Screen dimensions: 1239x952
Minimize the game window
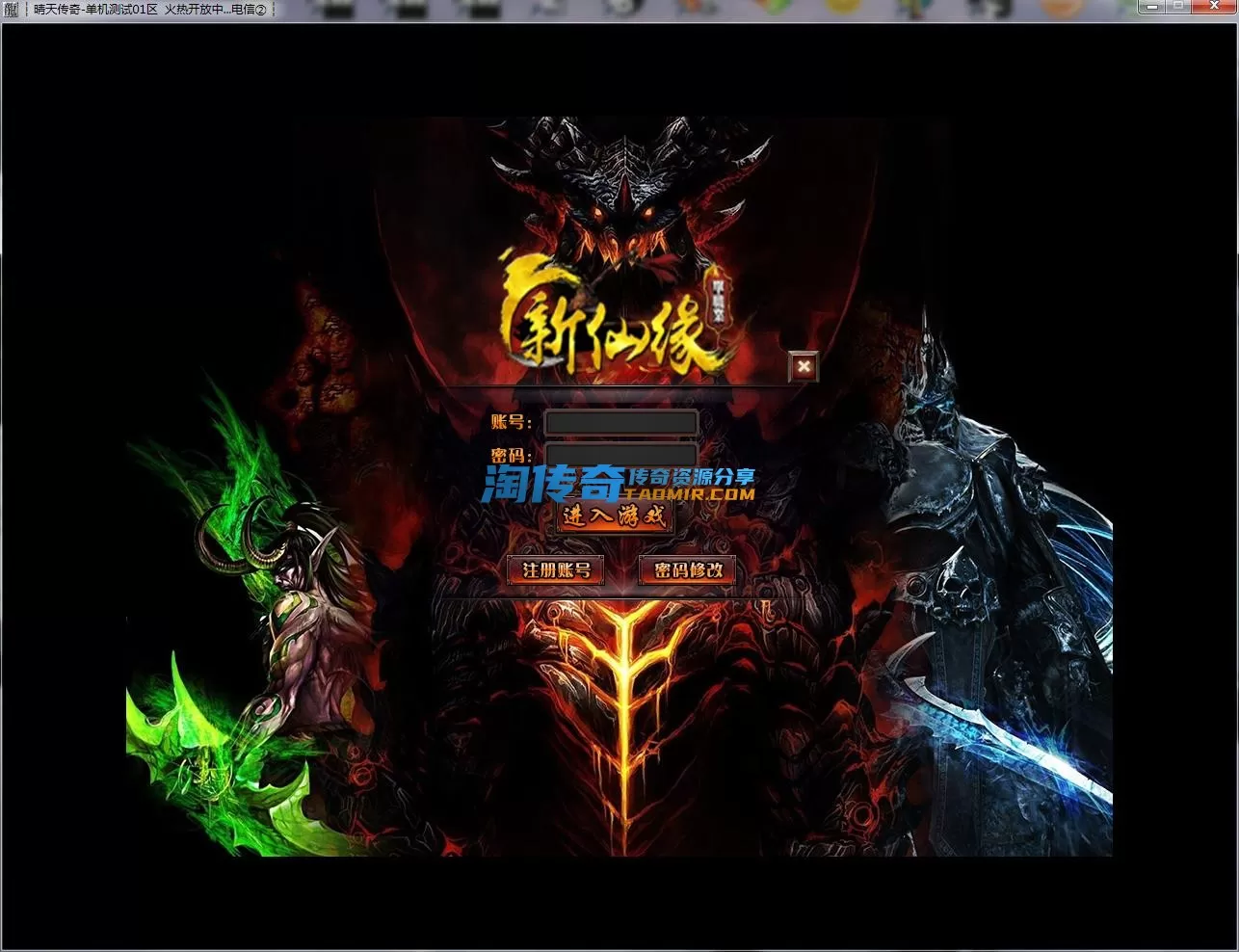click(1152, 7)
